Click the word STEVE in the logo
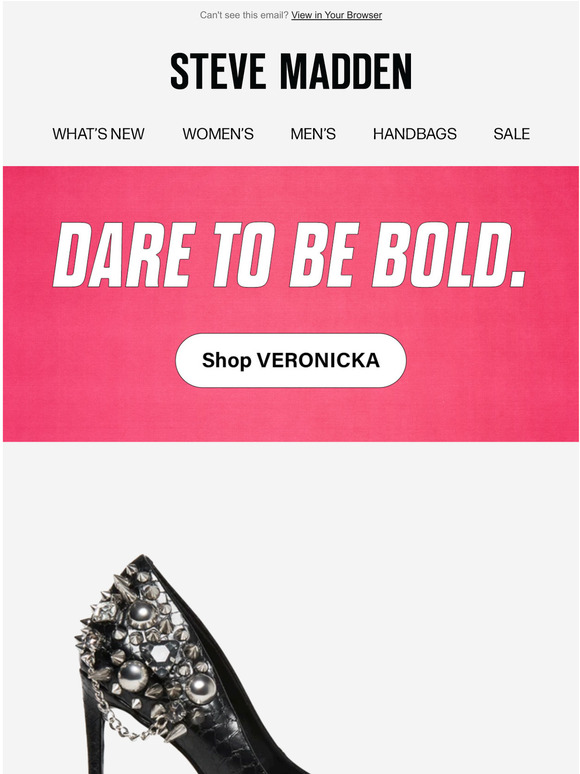 [218, 72]
